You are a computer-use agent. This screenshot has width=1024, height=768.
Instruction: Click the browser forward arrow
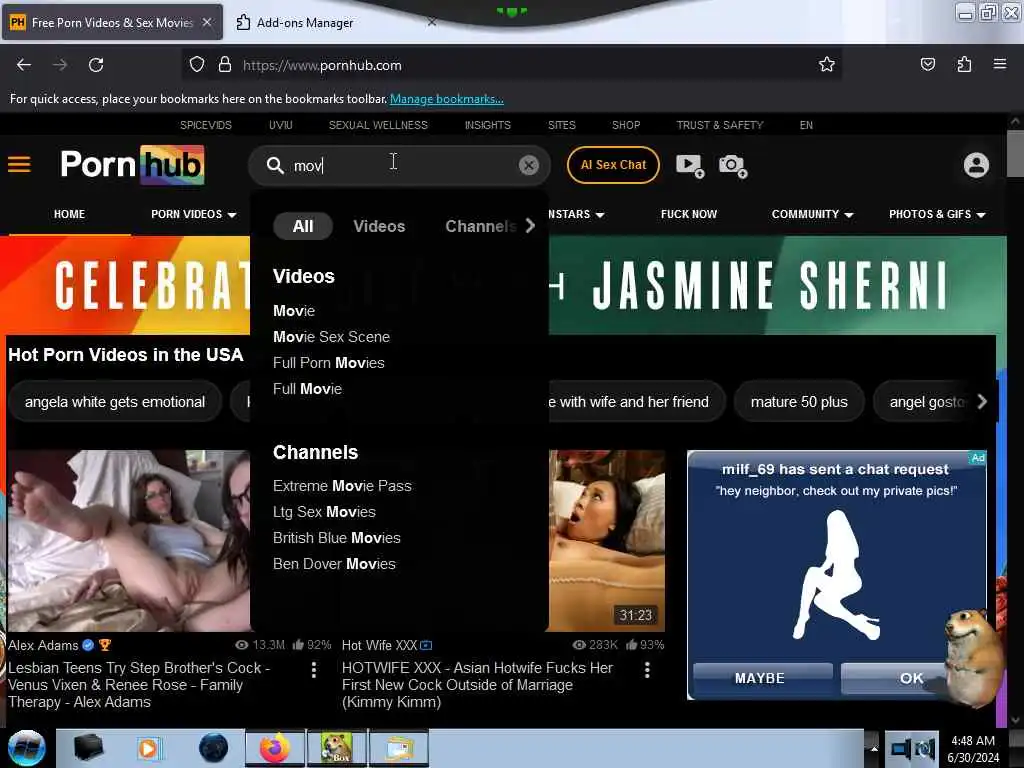tap(60, 65)
